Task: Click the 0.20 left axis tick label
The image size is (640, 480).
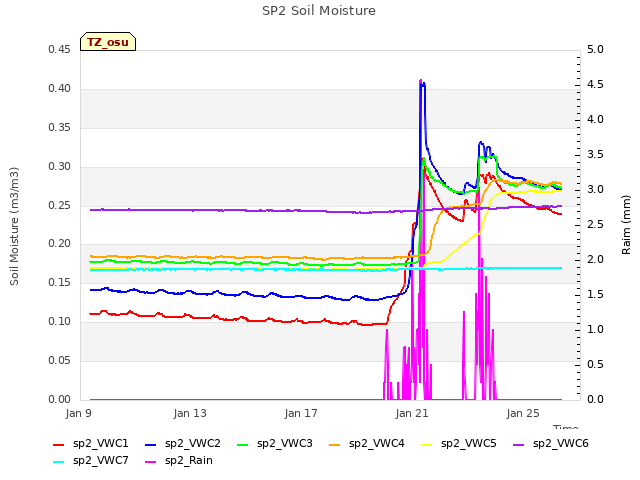Action: [x=59, y=244]
